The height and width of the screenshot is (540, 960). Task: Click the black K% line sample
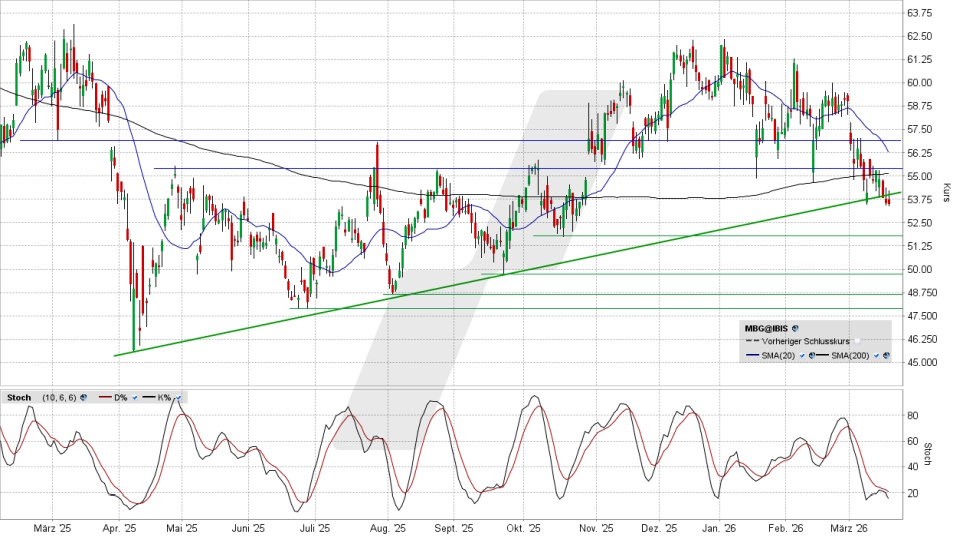[x=149, y=397]
